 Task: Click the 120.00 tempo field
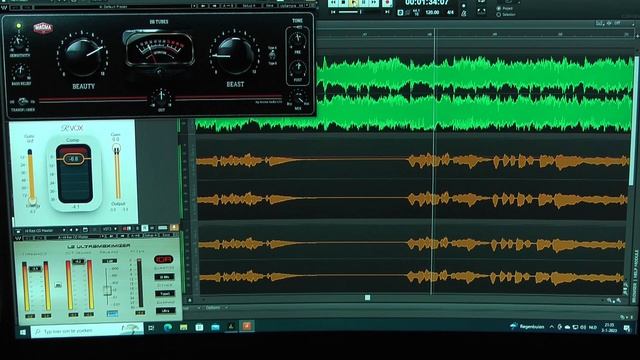tap(432, 13)
